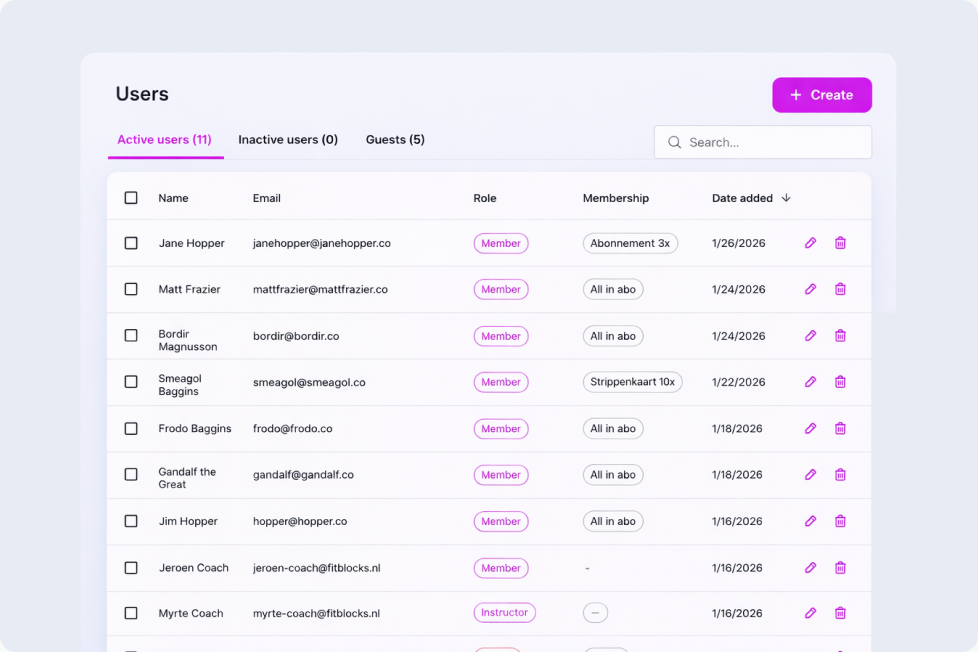Sort by the Email column header
The image size is (978, 652).
pyautogui.click(x=266, y=198)
